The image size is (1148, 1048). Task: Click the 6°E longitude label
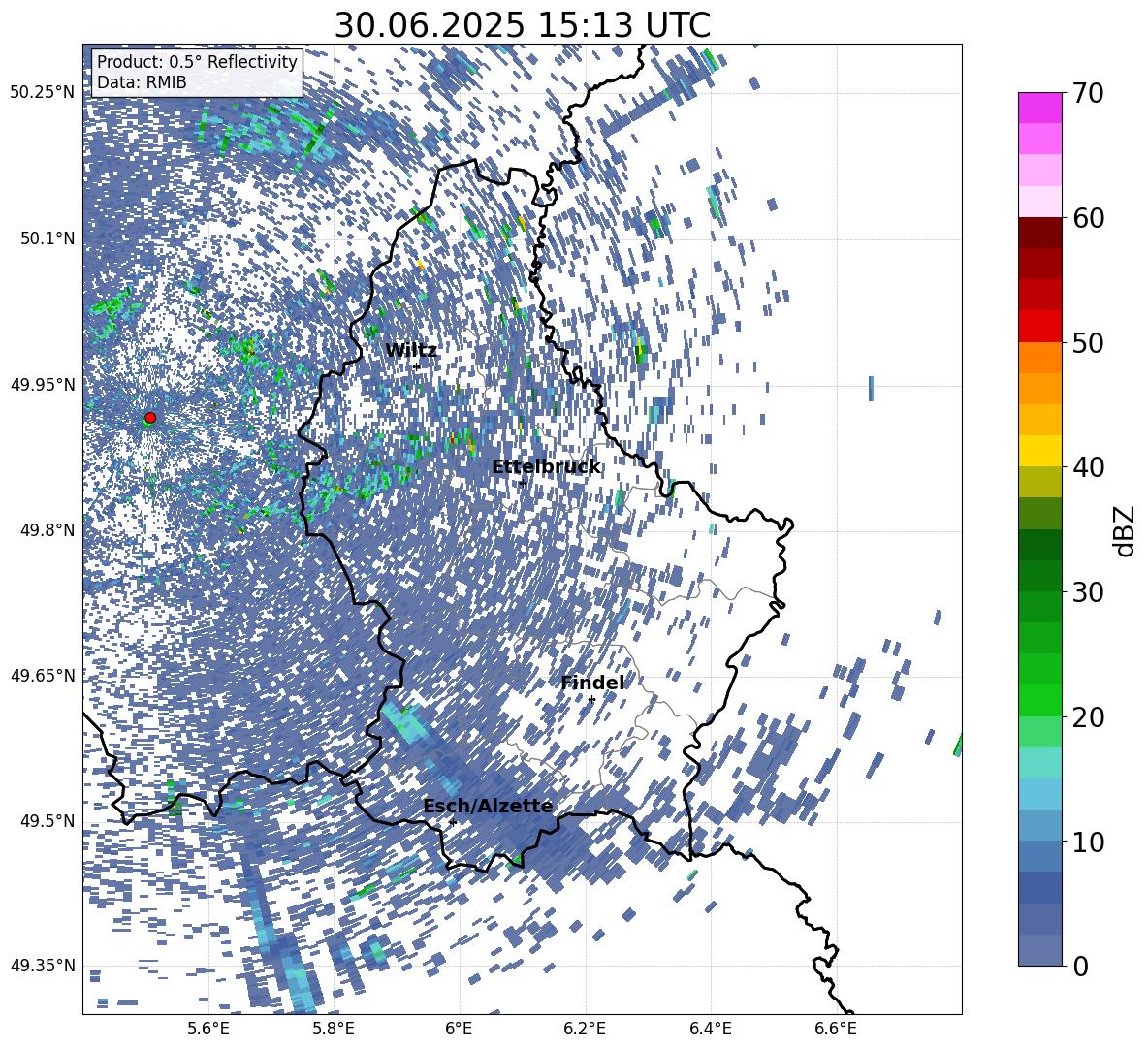[x=459, y=1029]
